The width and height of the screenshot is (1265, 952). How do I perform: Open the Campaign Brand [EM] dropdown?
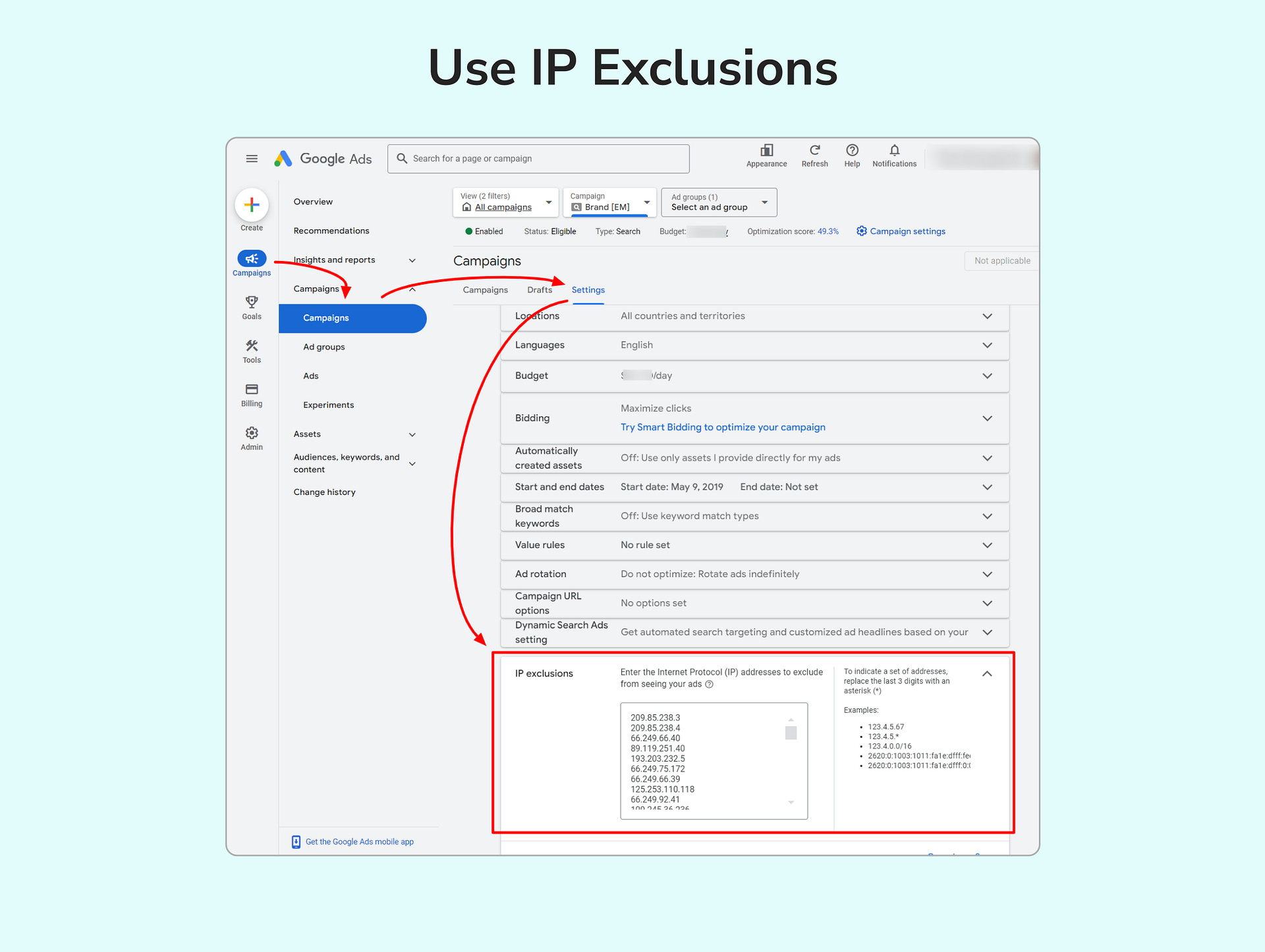(609, 202)
